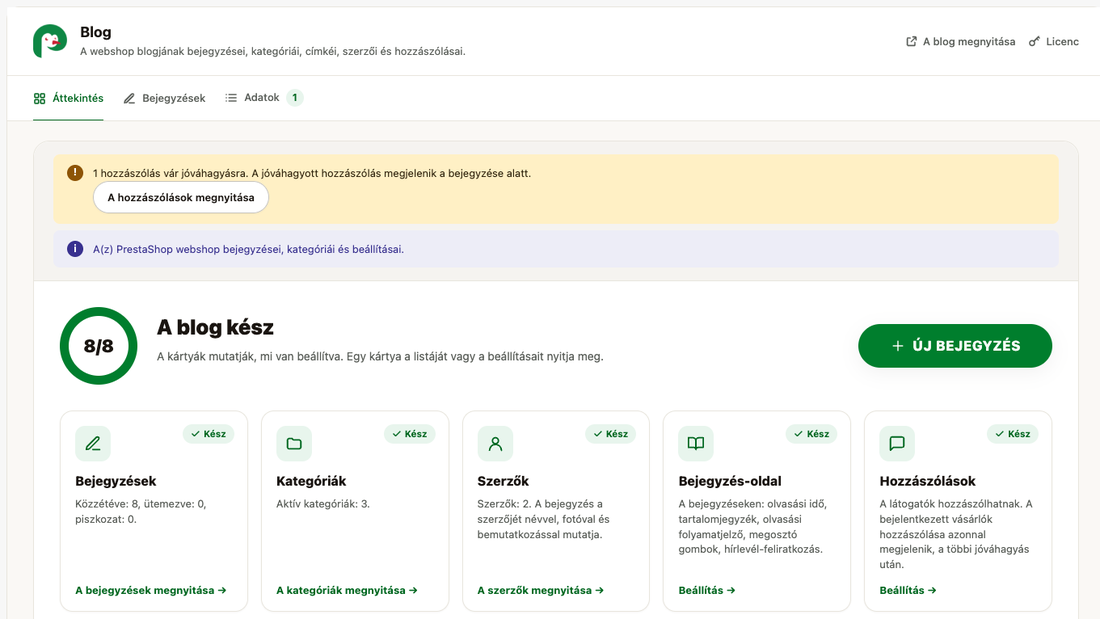This screenshot has height=619, width=1100.
Task: Switch to the Adatok tab
Action: pyautogui.click(x=263, y=98)
